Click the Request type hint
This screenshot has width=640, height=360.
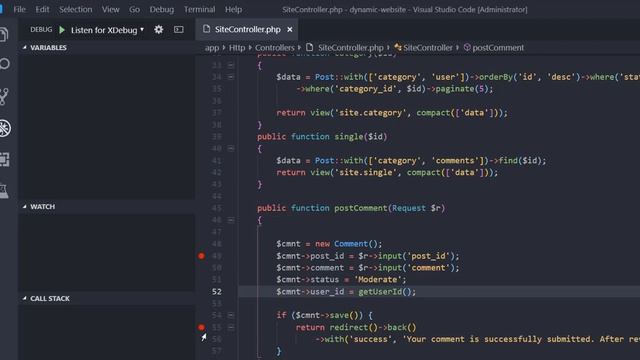[409, 208]
